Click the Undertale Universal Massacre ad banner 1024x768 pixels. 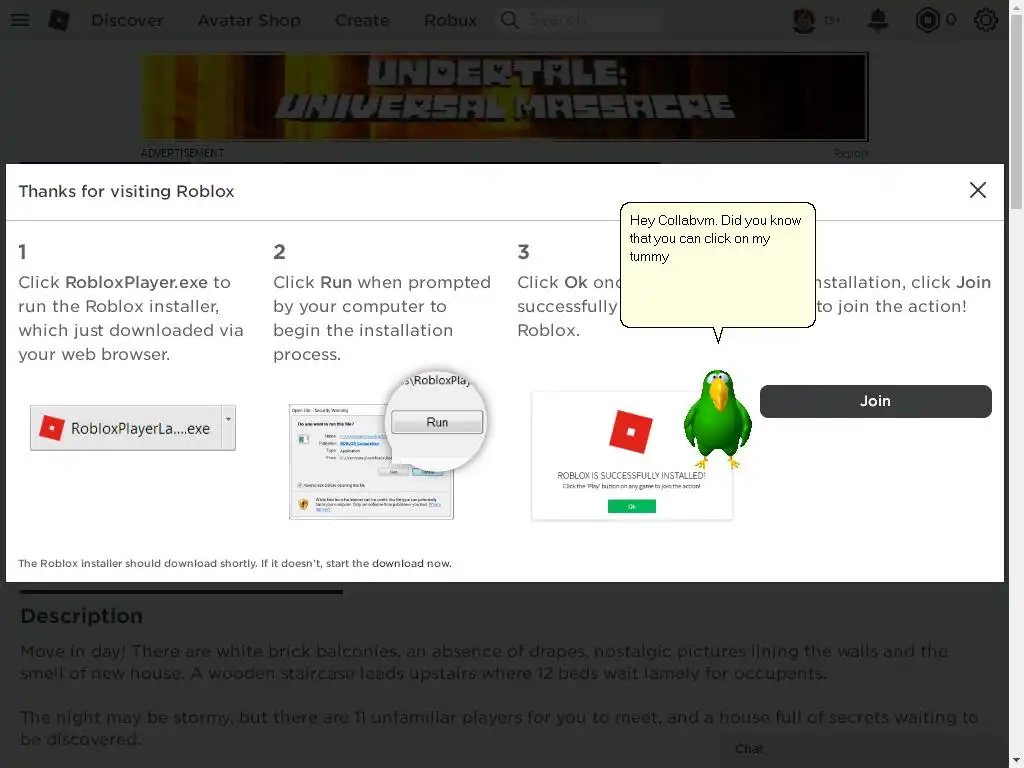click(505, 97)
